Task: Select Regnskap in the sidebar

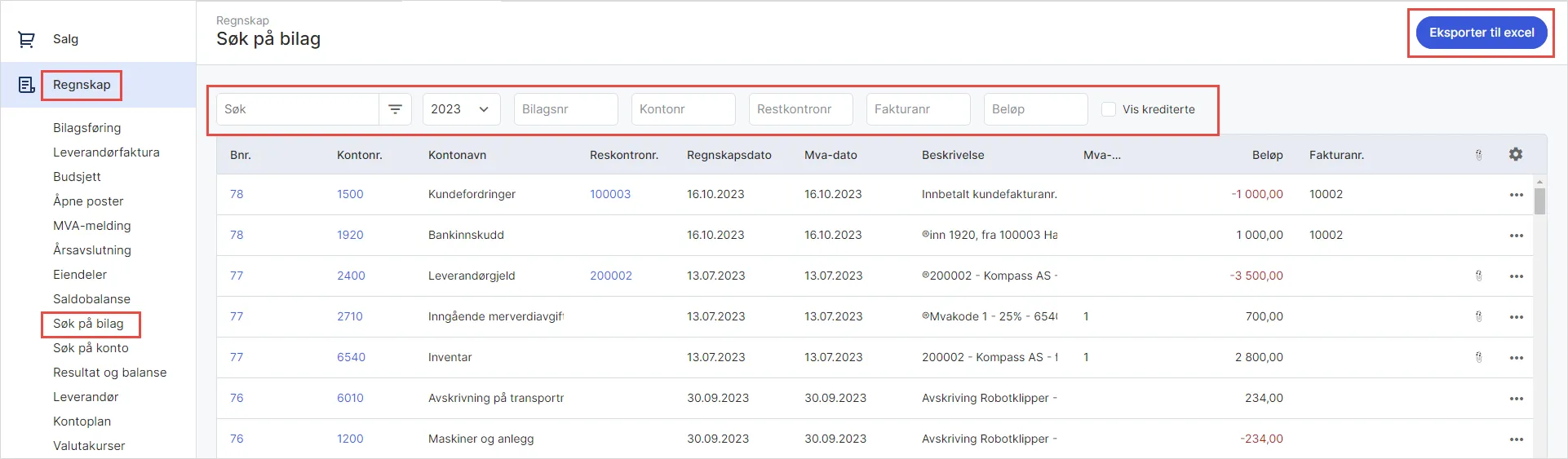Action: pyautogui.click(x=82, y=85)
